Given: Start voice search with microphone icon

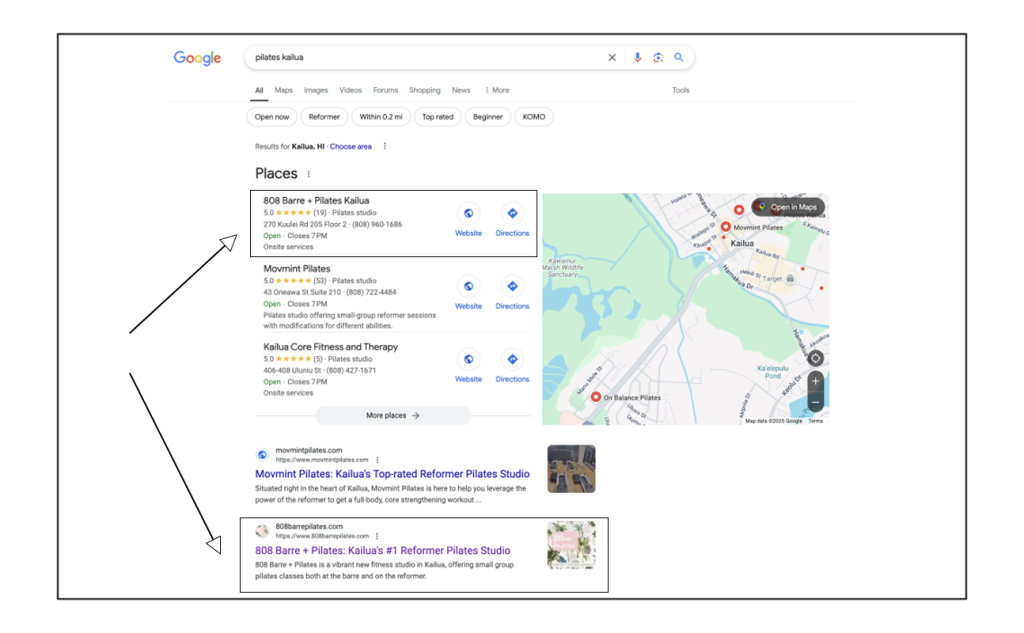Looking at the screenshot, I should click(637, 57).
